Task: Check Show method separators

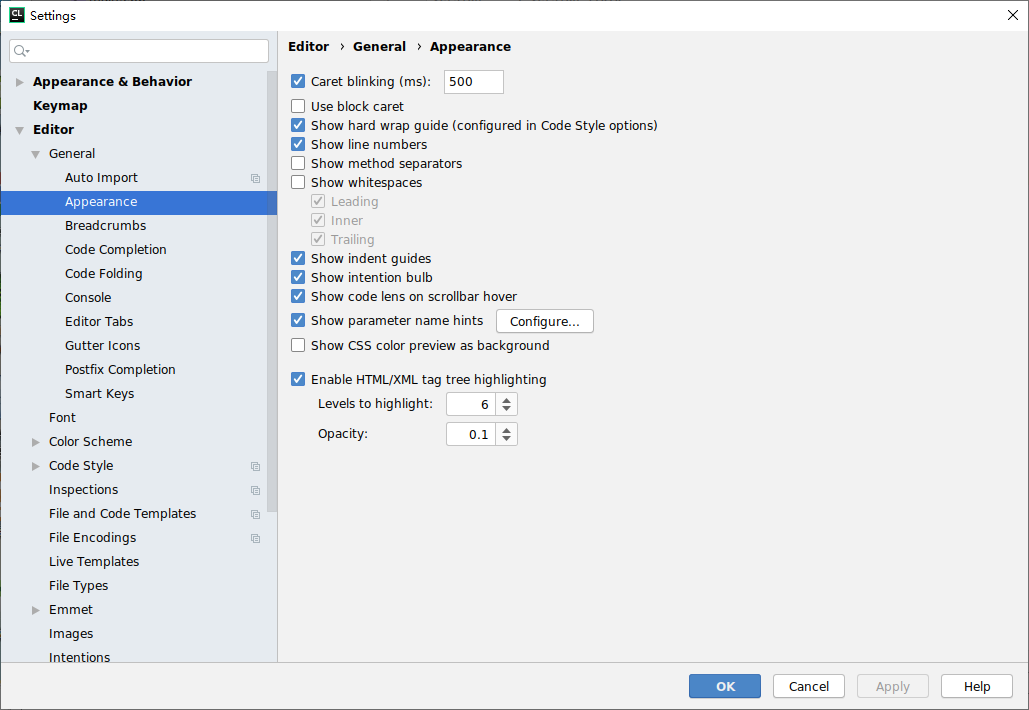Action: [x=297, y=163]
